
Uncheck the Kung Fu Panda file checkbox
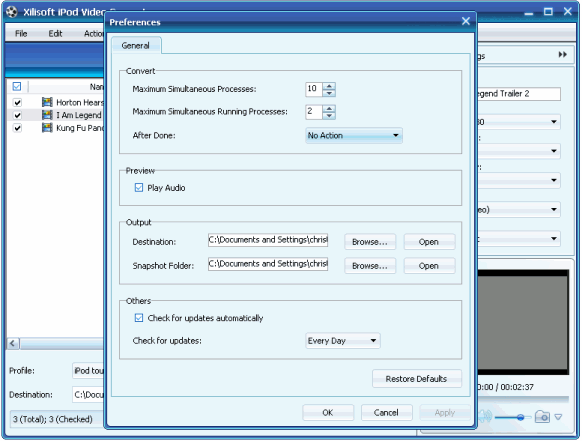tap(17, 128)
